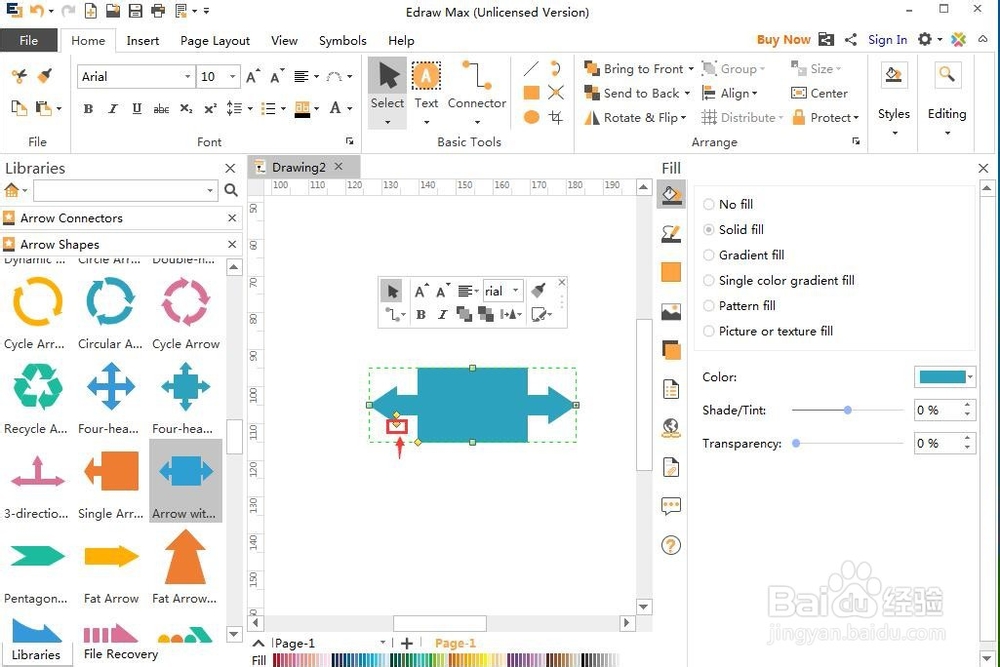Image resolution: width=1000 pixels, height=667 pixels.
Task: Add a new page with plus icon
Action: [406, 643]
